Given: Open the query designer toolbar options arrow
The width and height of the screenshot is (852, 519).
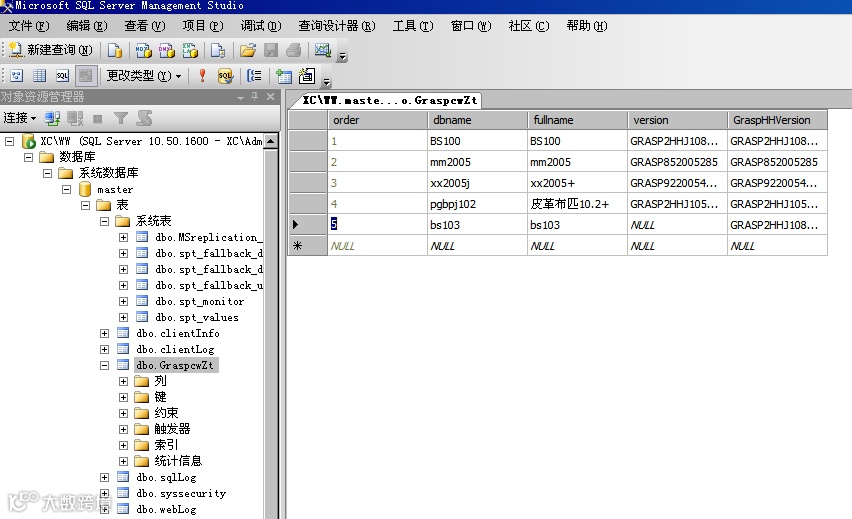Looking at the screenshot, I should [x=326, y=82].
